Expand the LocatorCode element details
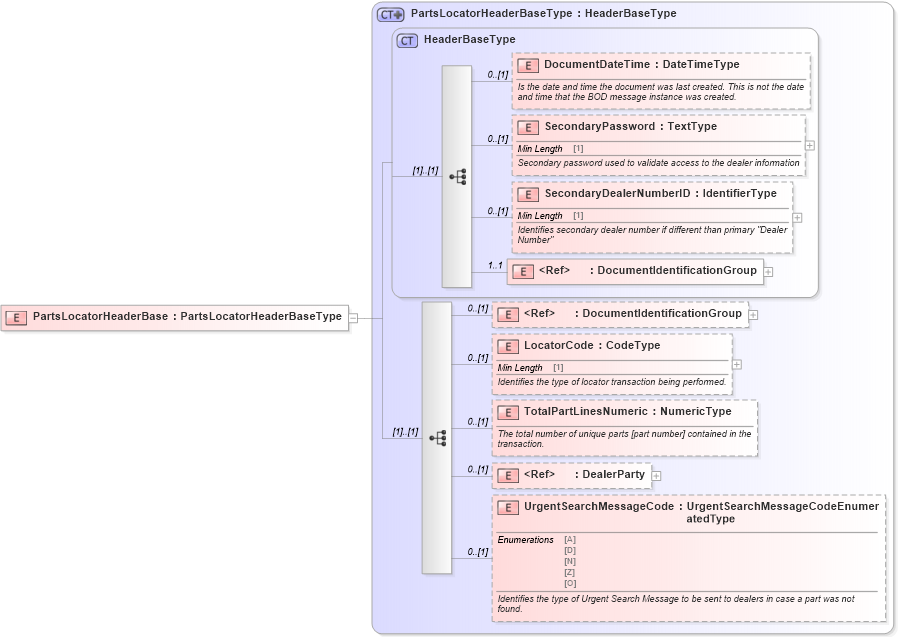The width and height of the screenshot is (899, 637). click(x=736, y=364)
